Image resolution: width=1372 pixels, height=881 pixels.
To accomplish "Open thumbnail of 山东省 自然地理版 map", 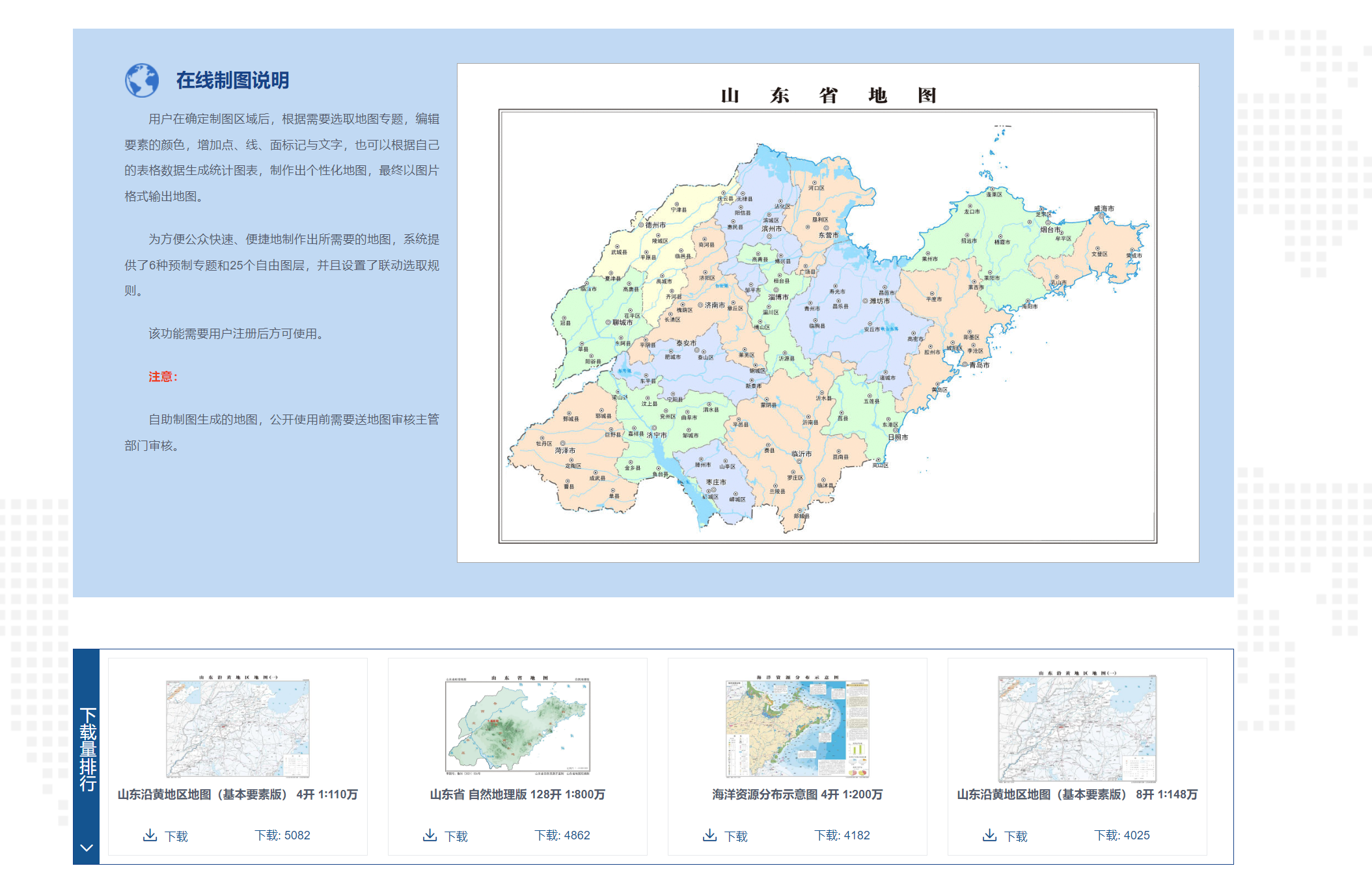I will [x=517, y=726].
